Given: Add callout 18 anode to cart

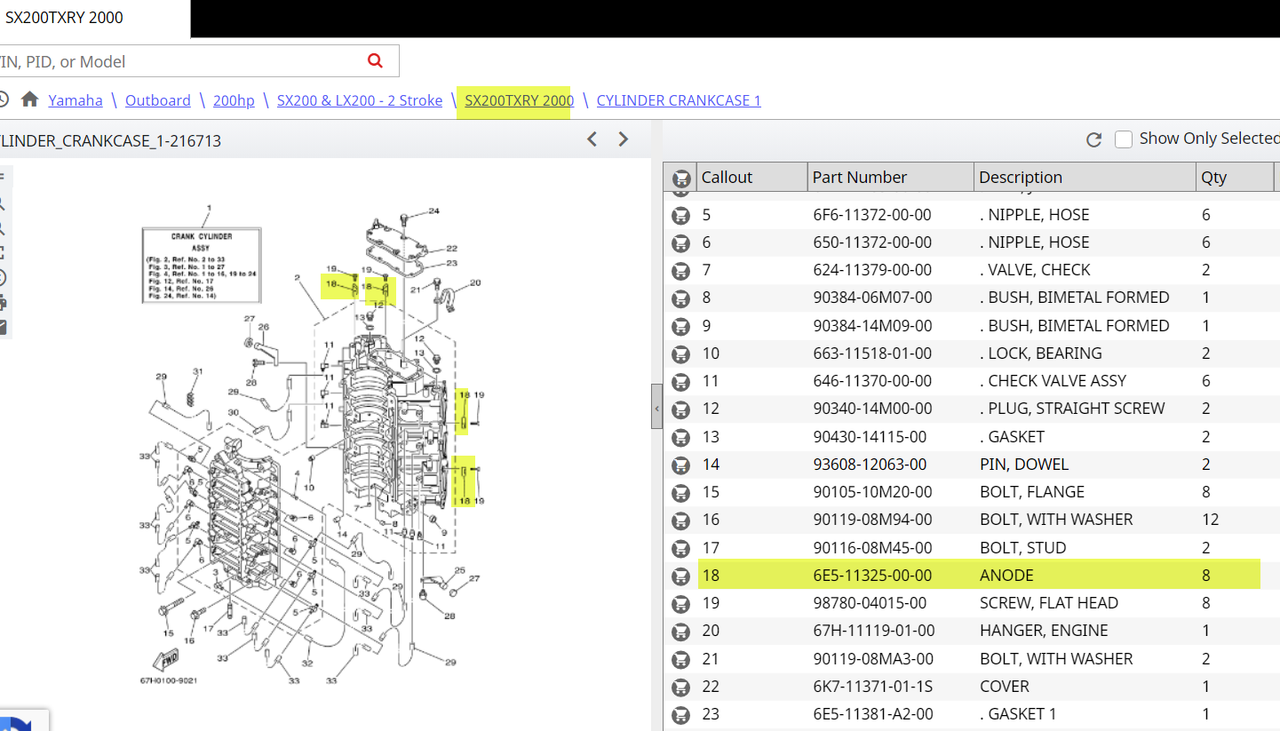Looking at the screenshot, I should pos(681,576).
